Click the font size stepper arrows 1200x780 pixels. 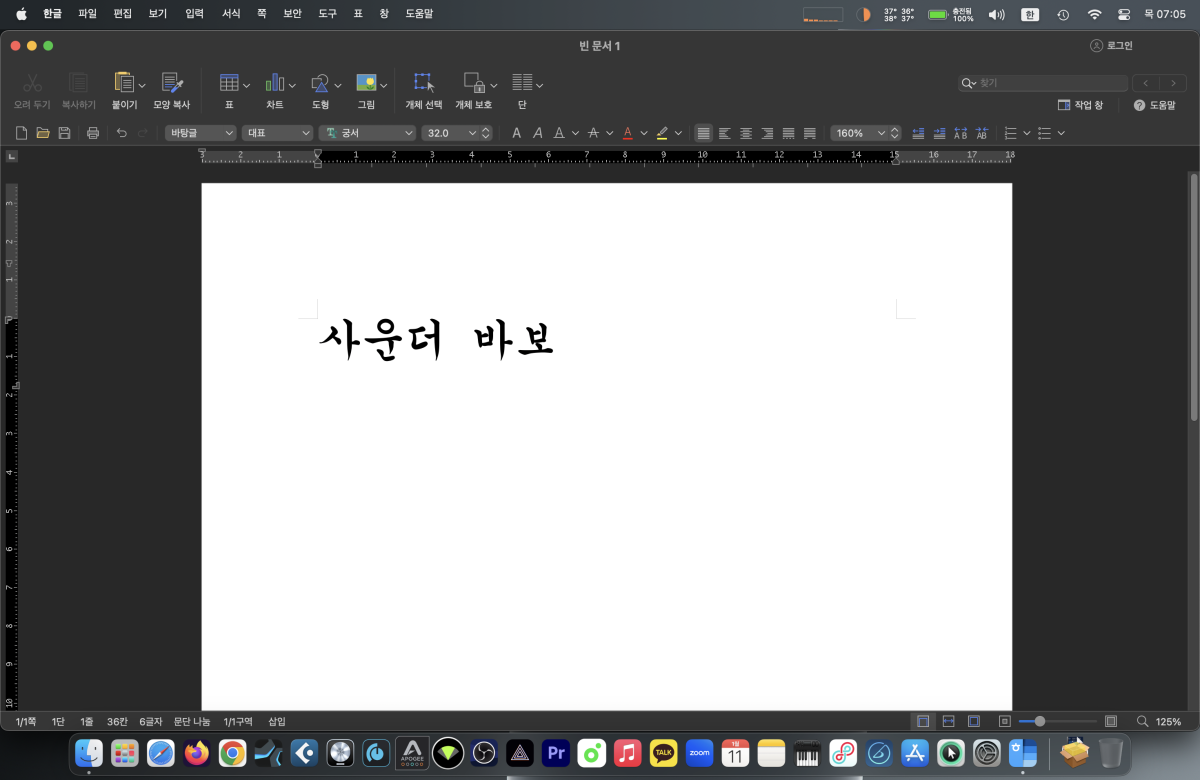click(x=486, y=133)
